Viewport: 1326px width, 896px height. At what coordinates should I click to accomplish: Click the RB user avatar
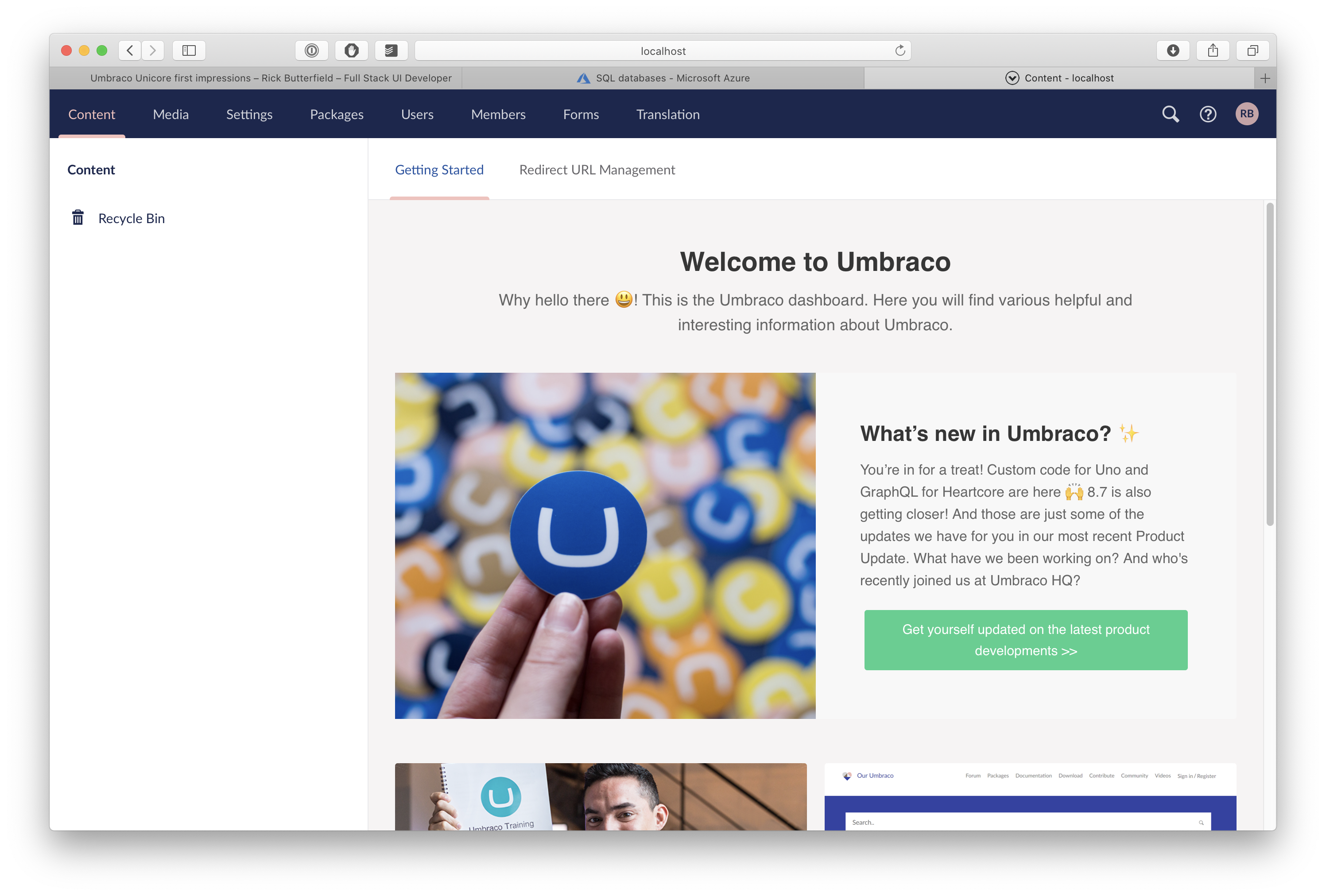click(1247, 113)
